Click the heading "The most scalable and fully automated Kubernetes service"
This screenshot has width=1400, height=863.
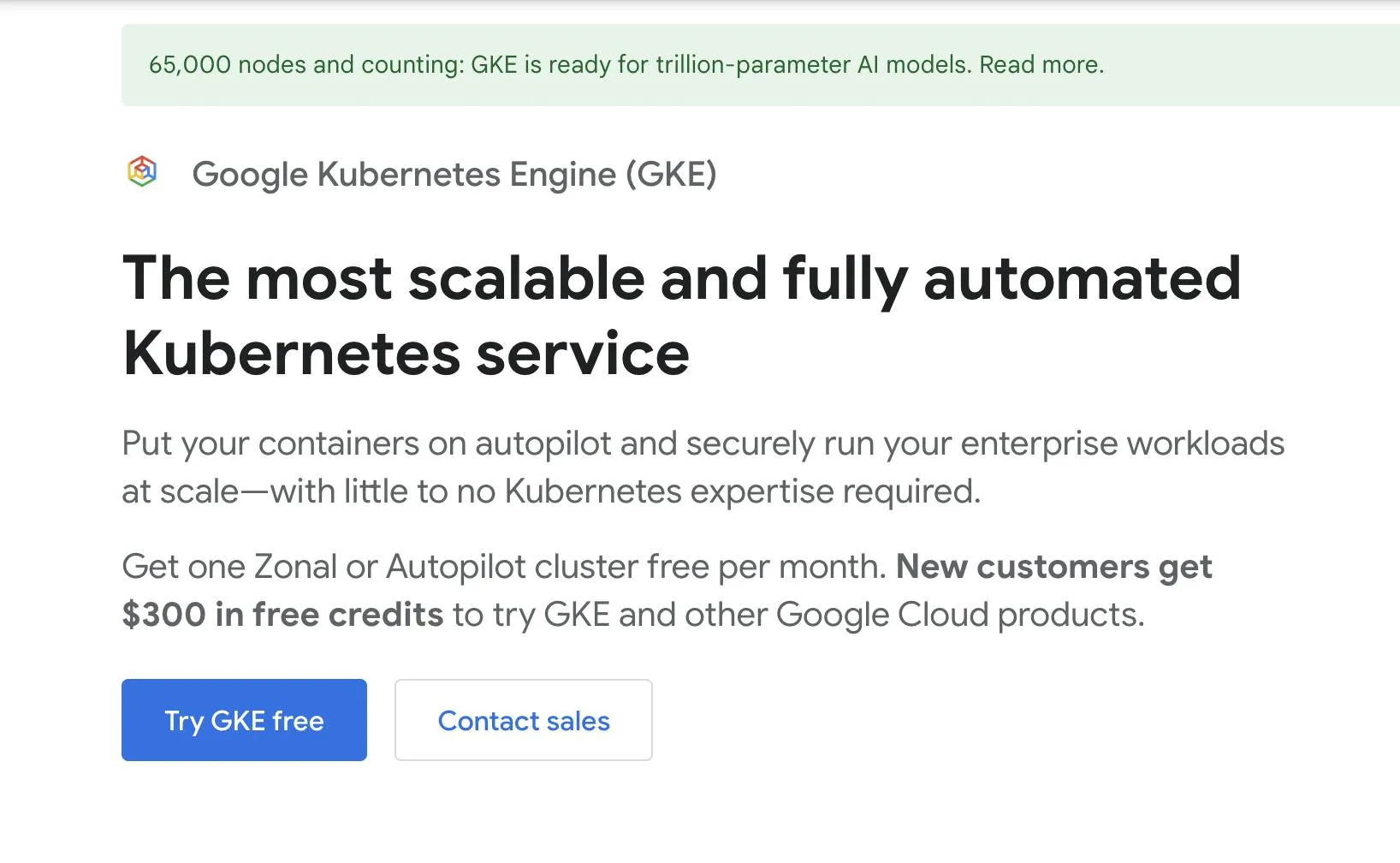click(682, 315)
